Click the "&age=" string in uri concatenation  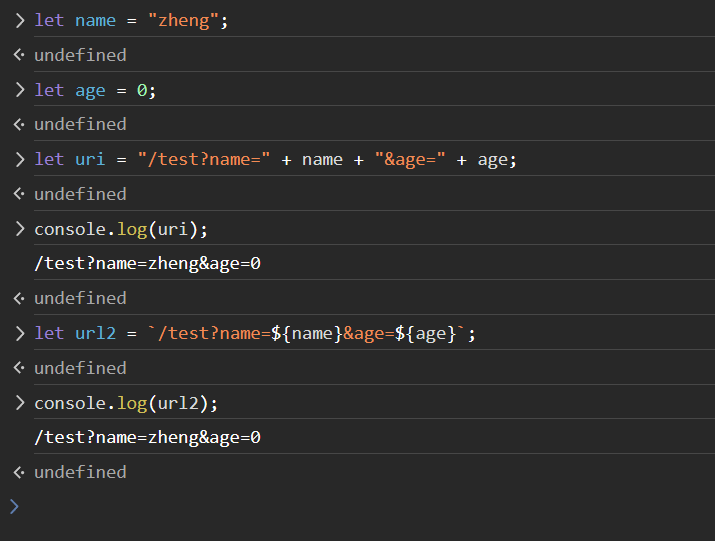pos(410,159)
